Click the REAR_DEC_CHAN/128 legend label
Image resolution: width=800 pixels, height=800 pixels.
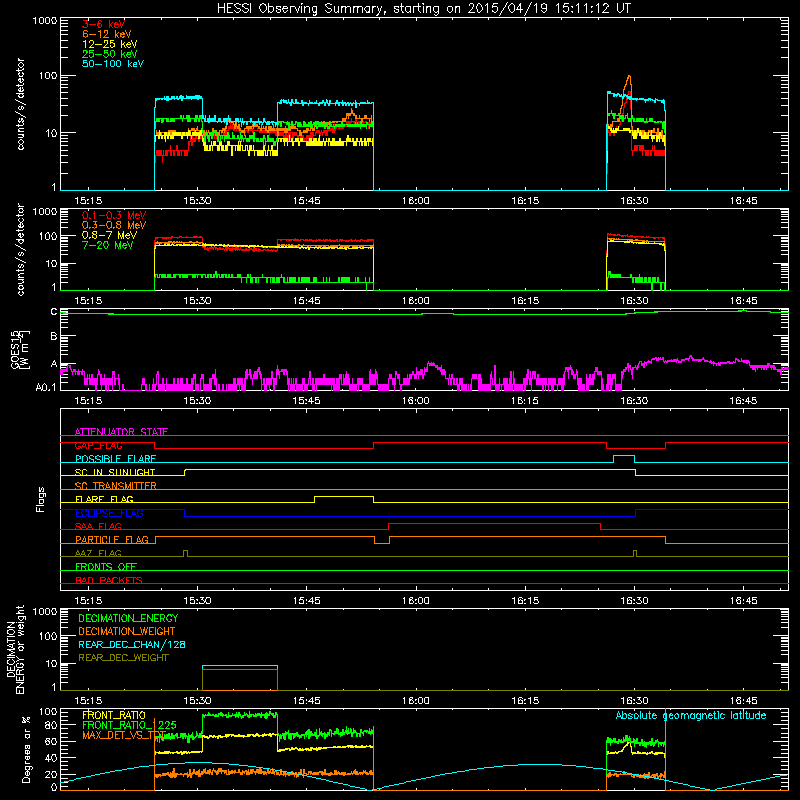pos(132,644)
